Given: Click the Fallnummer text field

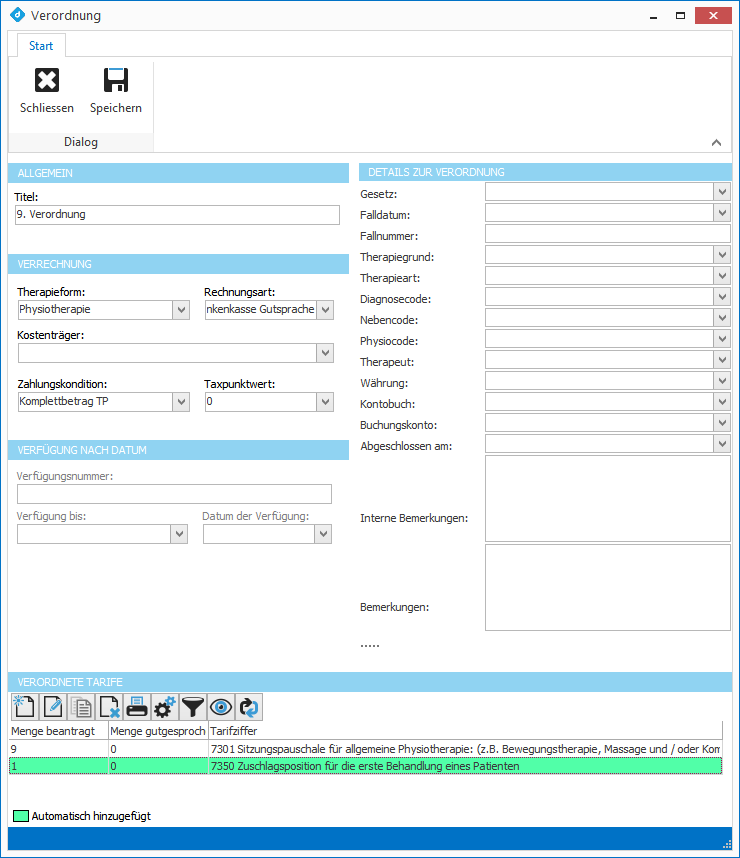Looking at the screenshot, I should pyautogui.click(x=608, y=234).
